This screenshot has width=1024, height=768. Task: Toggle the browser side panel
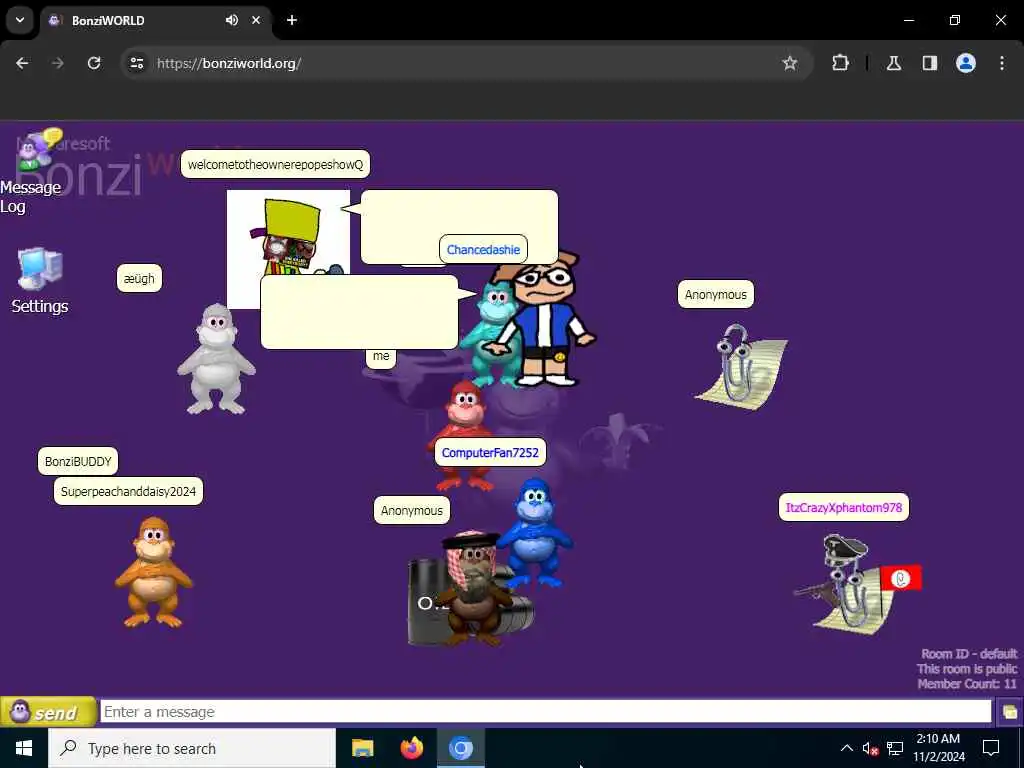(x=930, y=63)
